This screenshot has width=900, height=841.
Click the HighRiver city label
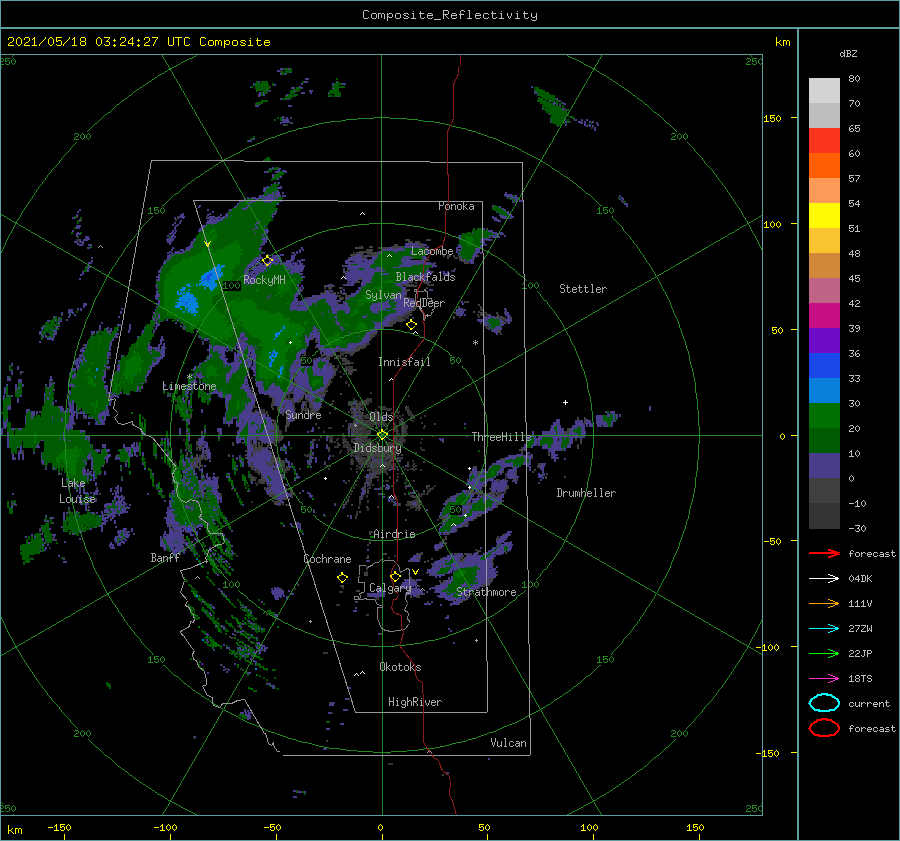coord(415,702)
